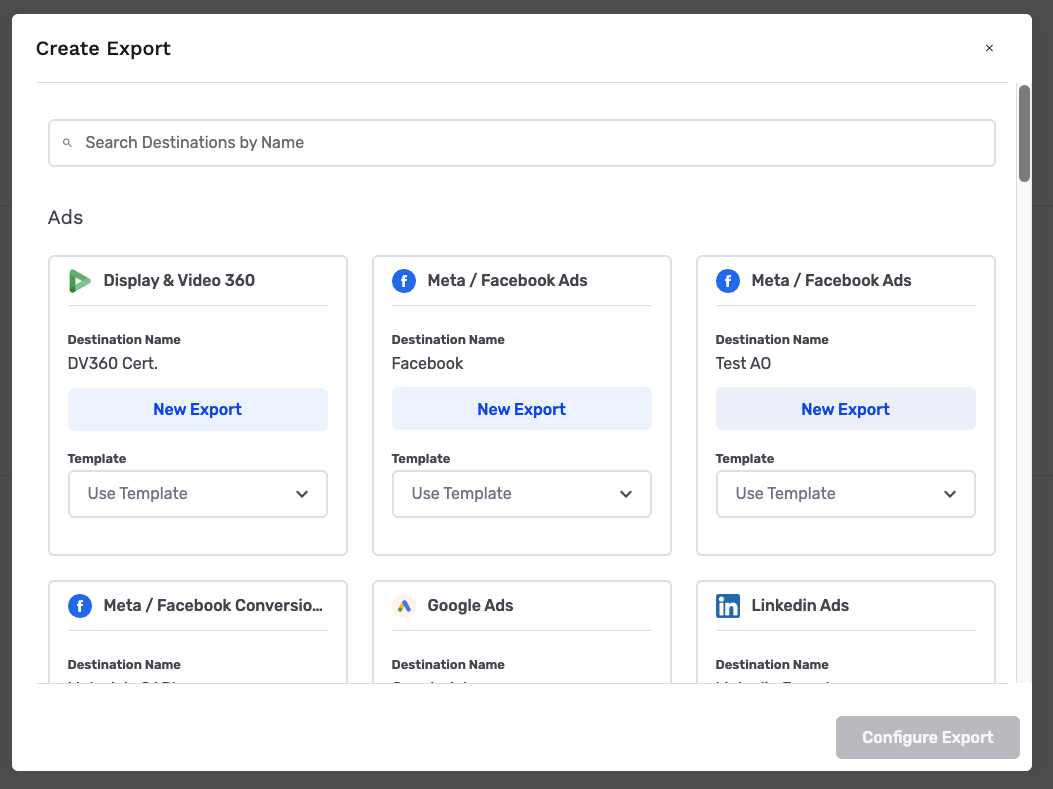Click the Create Export dialog title
The height and width of the screenshot is (789, 1053).
pos(103,48)
